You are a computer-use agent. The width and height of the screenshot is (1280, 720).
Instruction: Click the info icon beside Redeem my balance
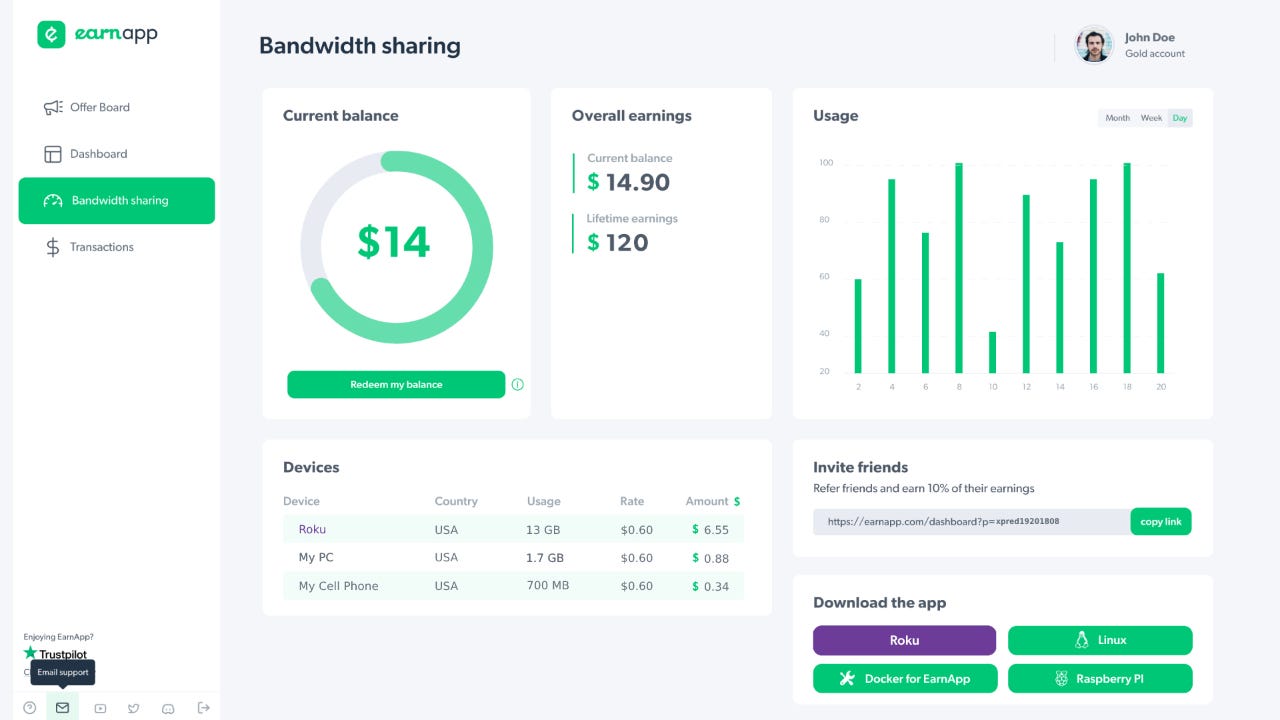tap(518, 384)
